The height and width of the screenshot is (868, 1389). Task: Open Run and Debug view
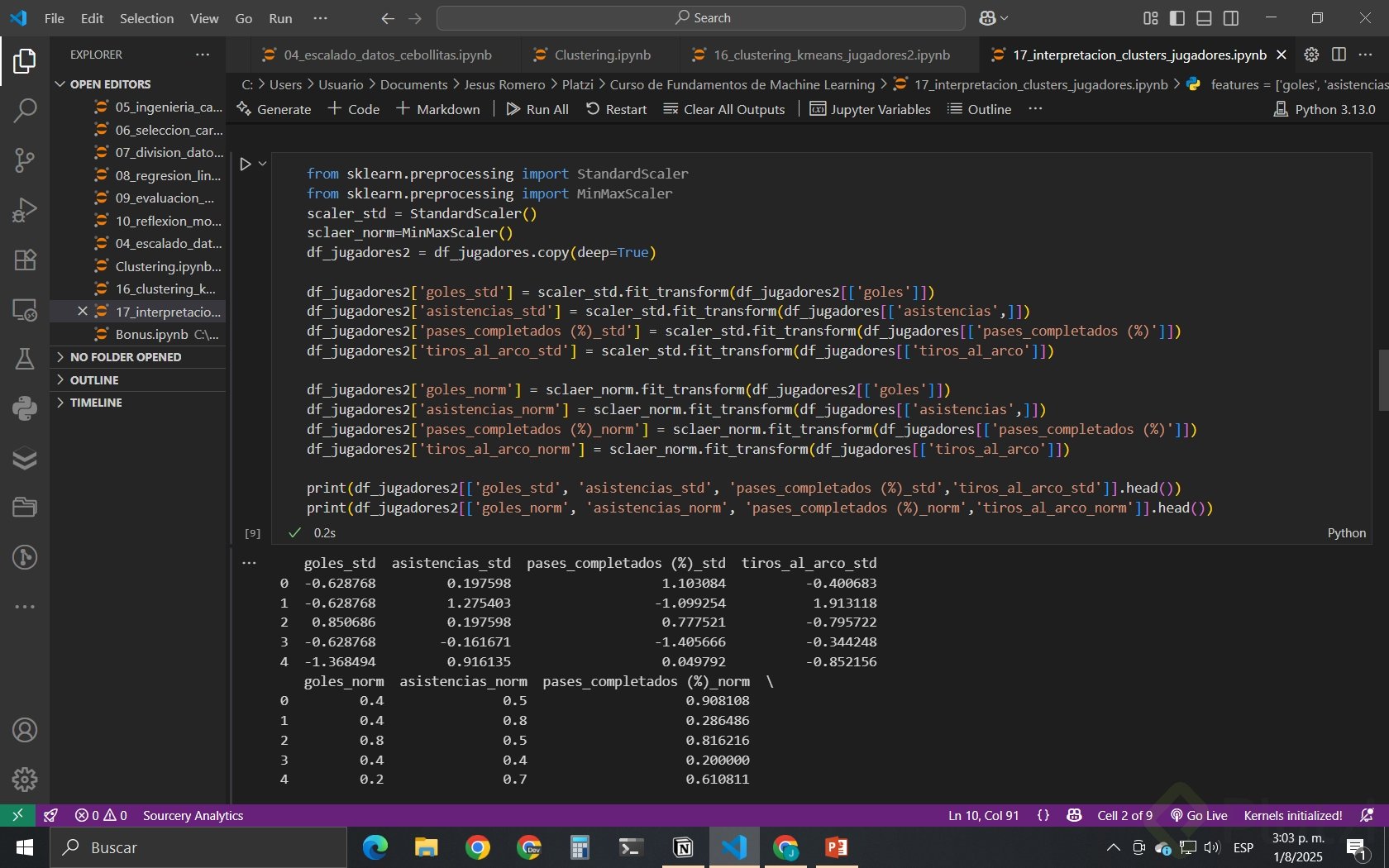tap(25, 210)
